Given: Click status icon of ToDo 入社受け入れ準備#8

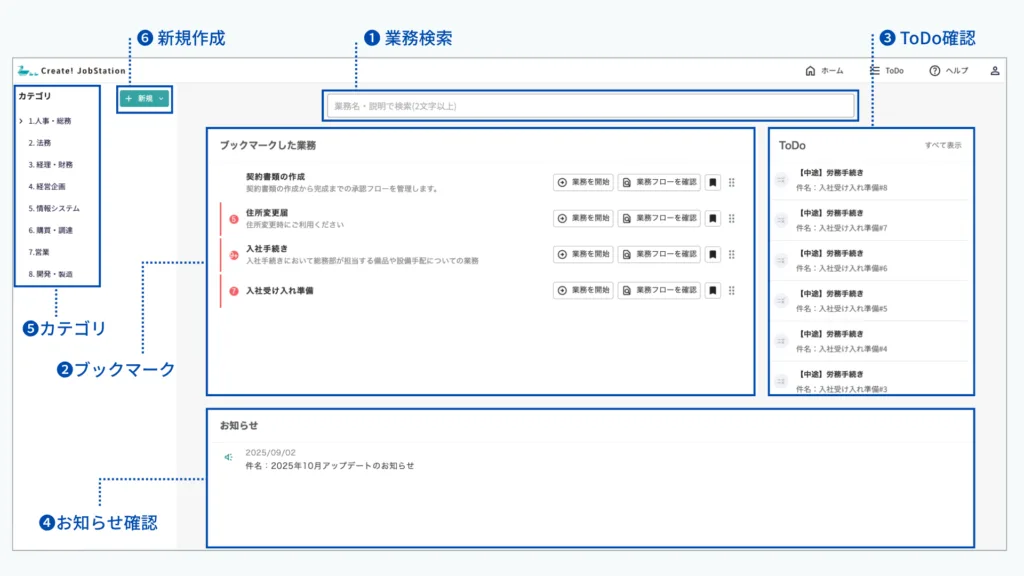Looking at the screenshot, I should [782, 180].
